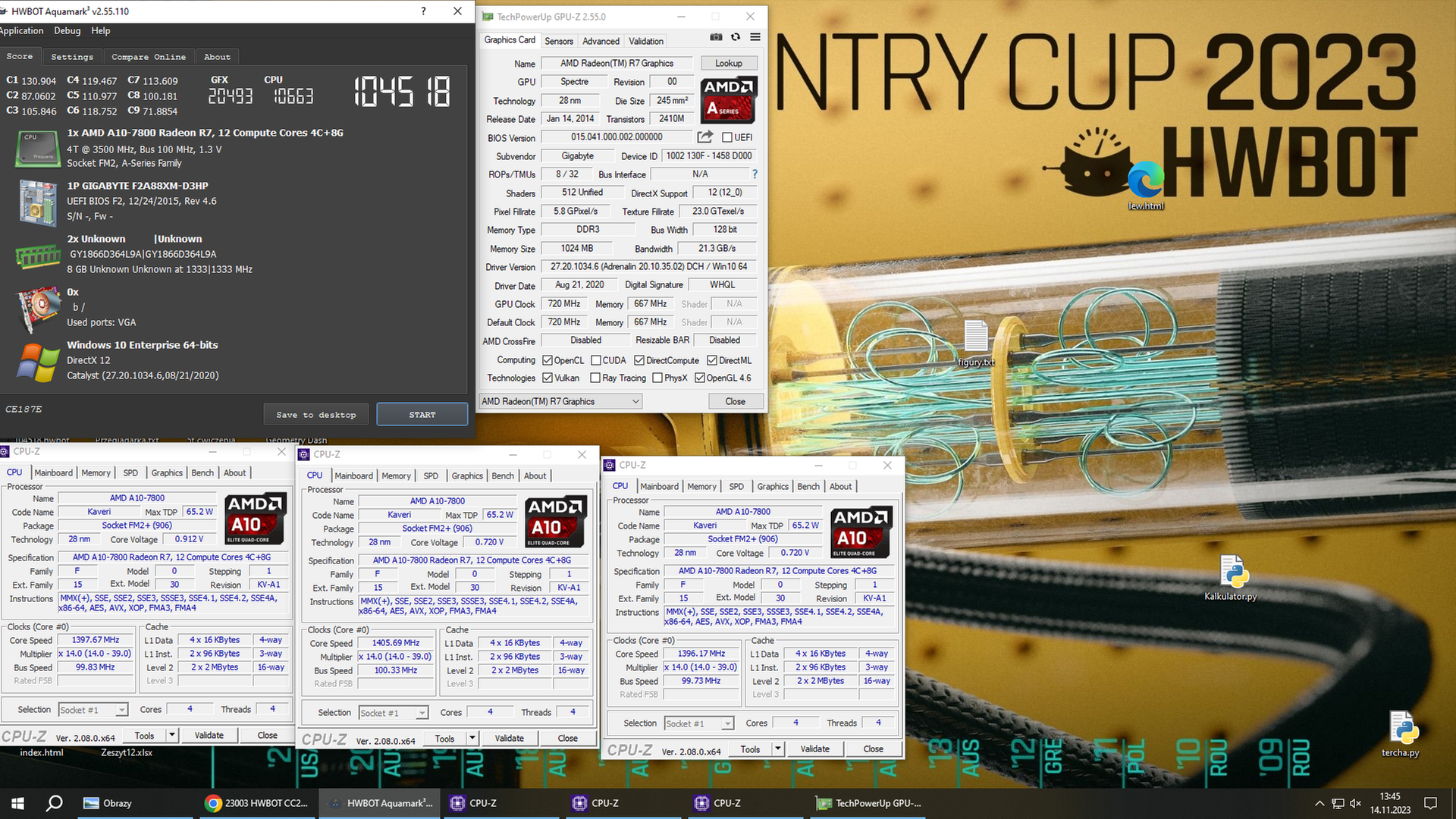
Task: Toggle the OpenGL 4.6 checkbox
Action: [700, 378]
